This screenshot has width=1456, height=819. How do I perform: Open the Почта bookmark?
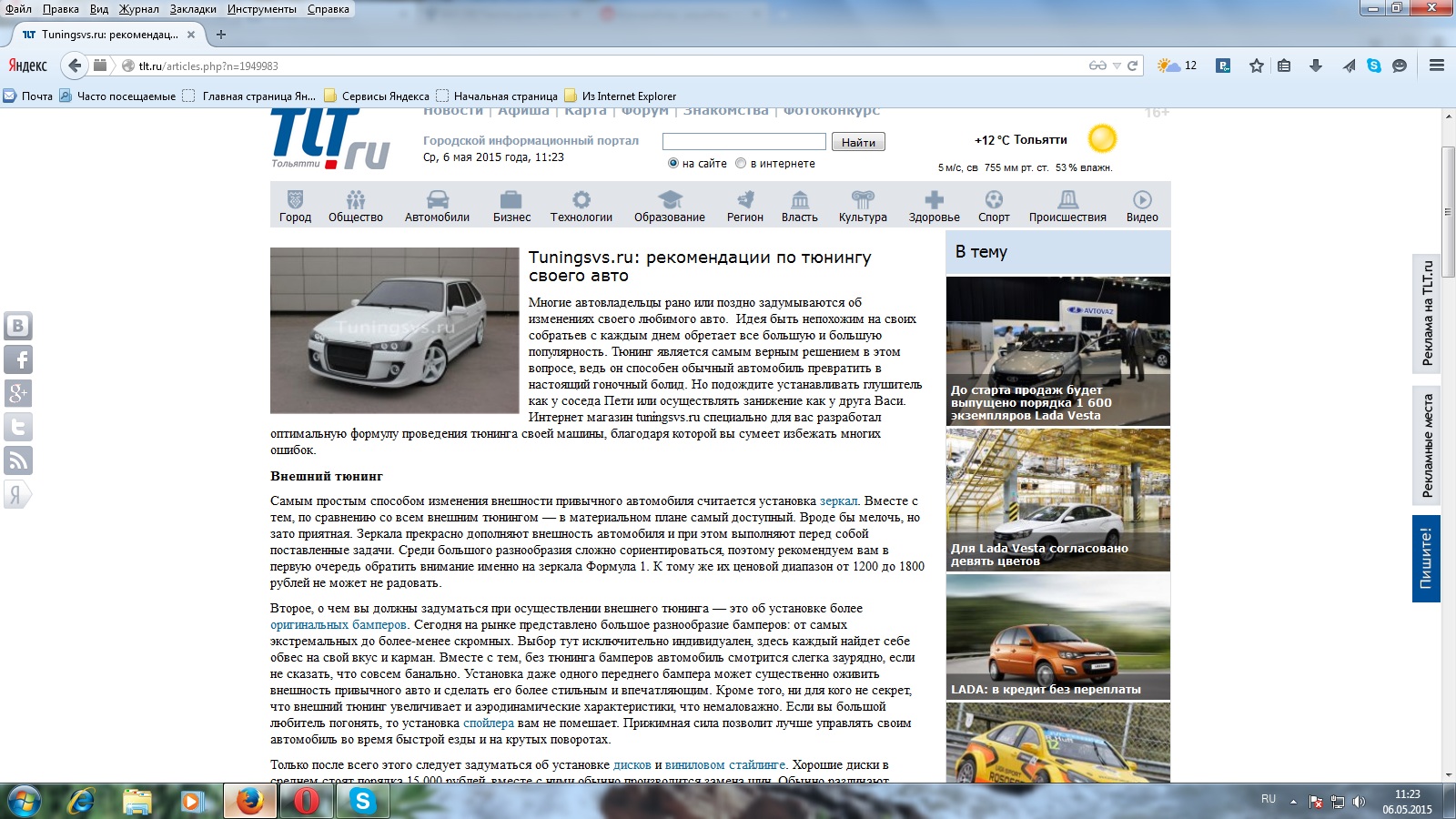(28, 96)
